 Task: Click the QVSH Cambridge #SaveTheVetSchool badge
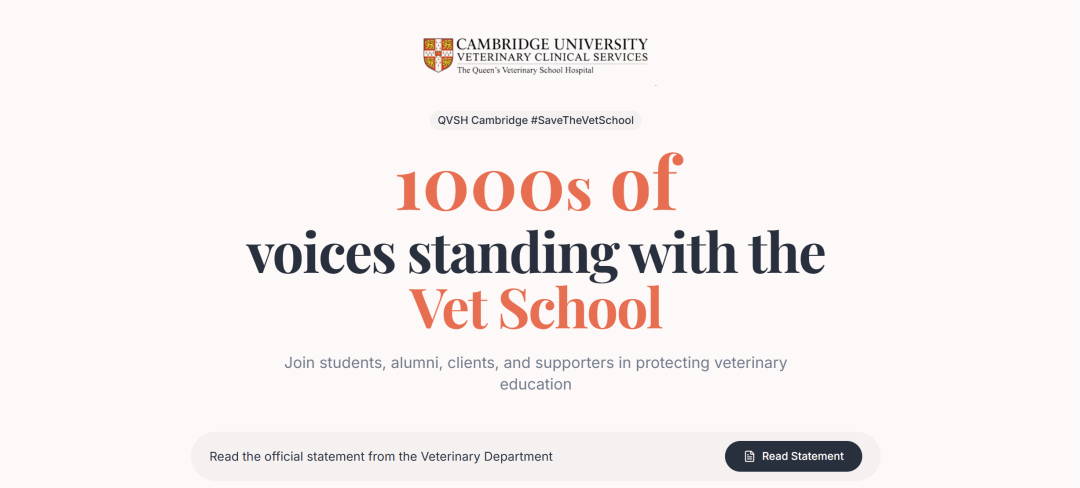(535, 120)
